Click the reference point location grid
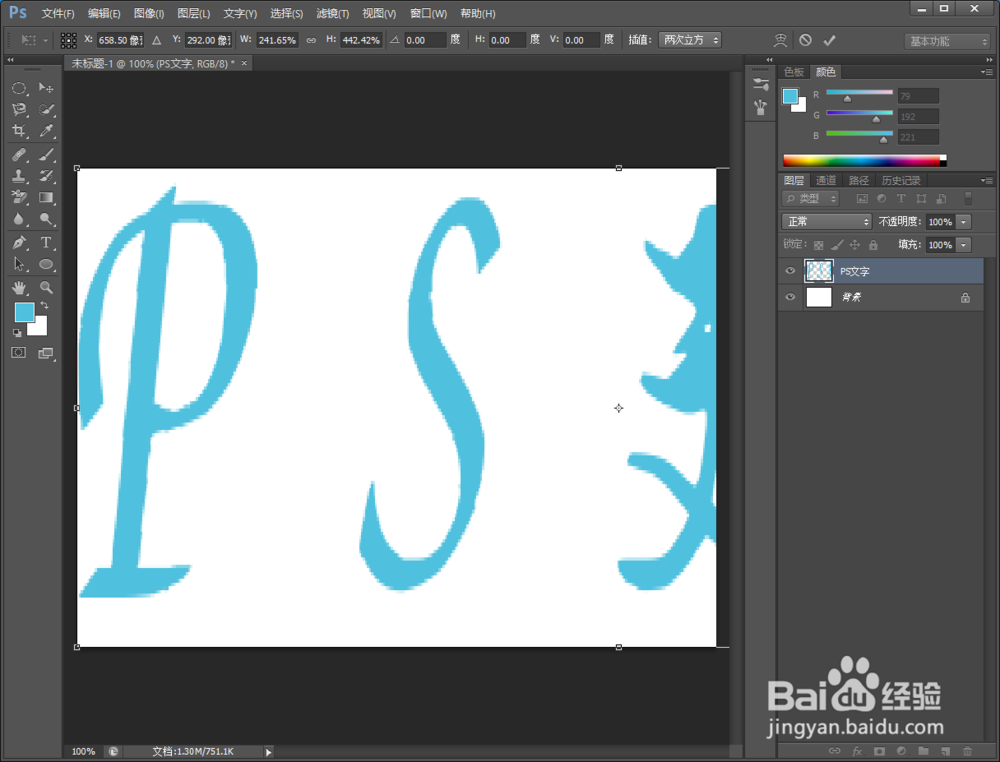1000x762 pixels. coord(68,40)
